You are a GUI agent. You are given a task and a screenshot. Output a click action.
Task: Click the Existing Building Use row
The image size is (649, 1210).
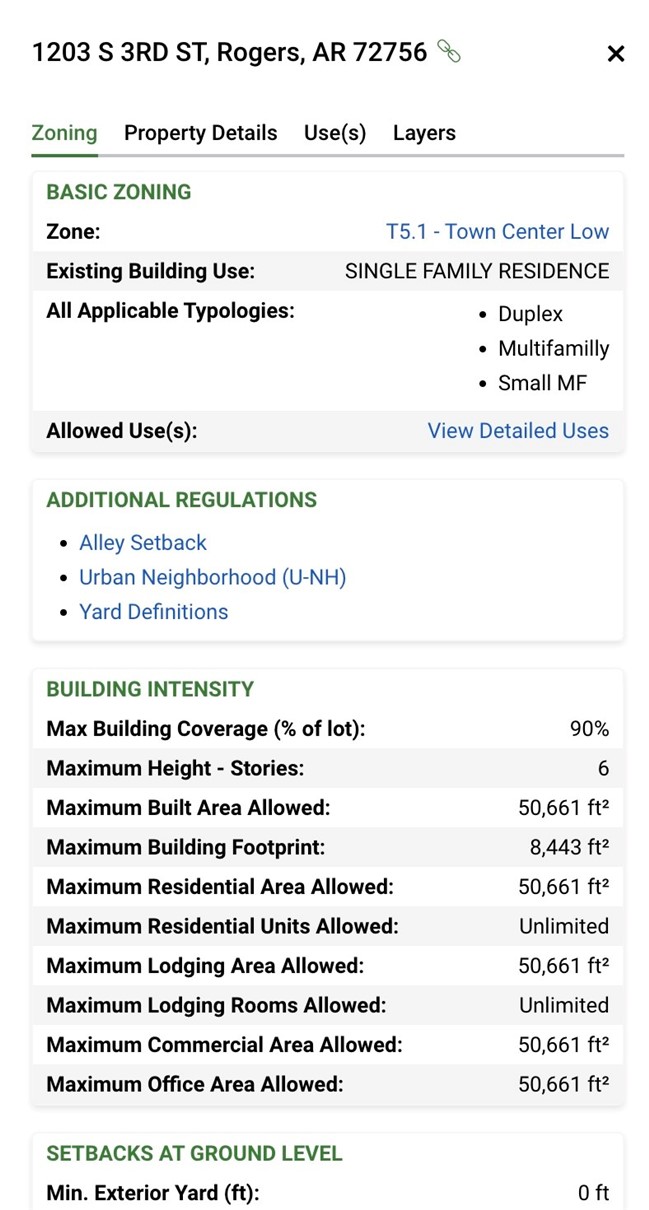point(325,270)
